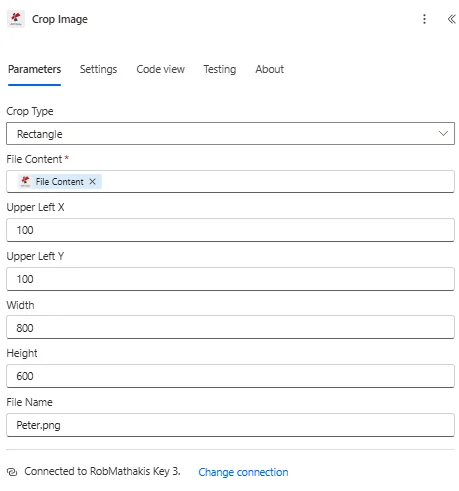The height and width of the screenshot is (491, 459).
Task: Click the Change connection link
Action: 243,472
